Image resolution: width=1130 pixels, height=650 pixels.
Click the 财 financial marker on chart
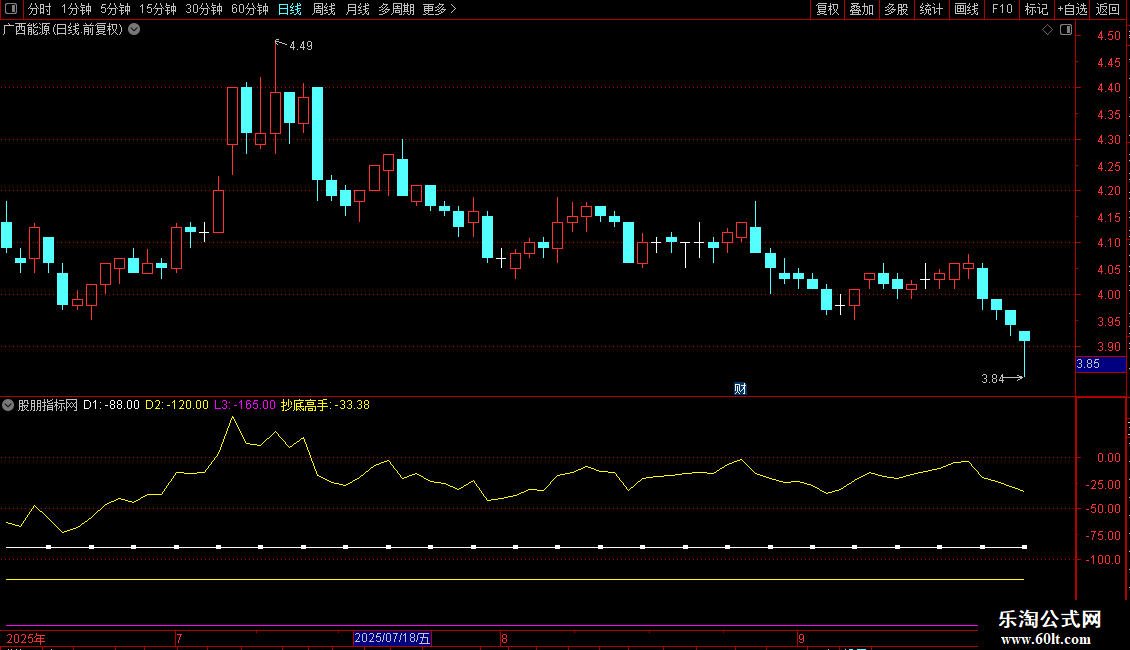[740, 388]
